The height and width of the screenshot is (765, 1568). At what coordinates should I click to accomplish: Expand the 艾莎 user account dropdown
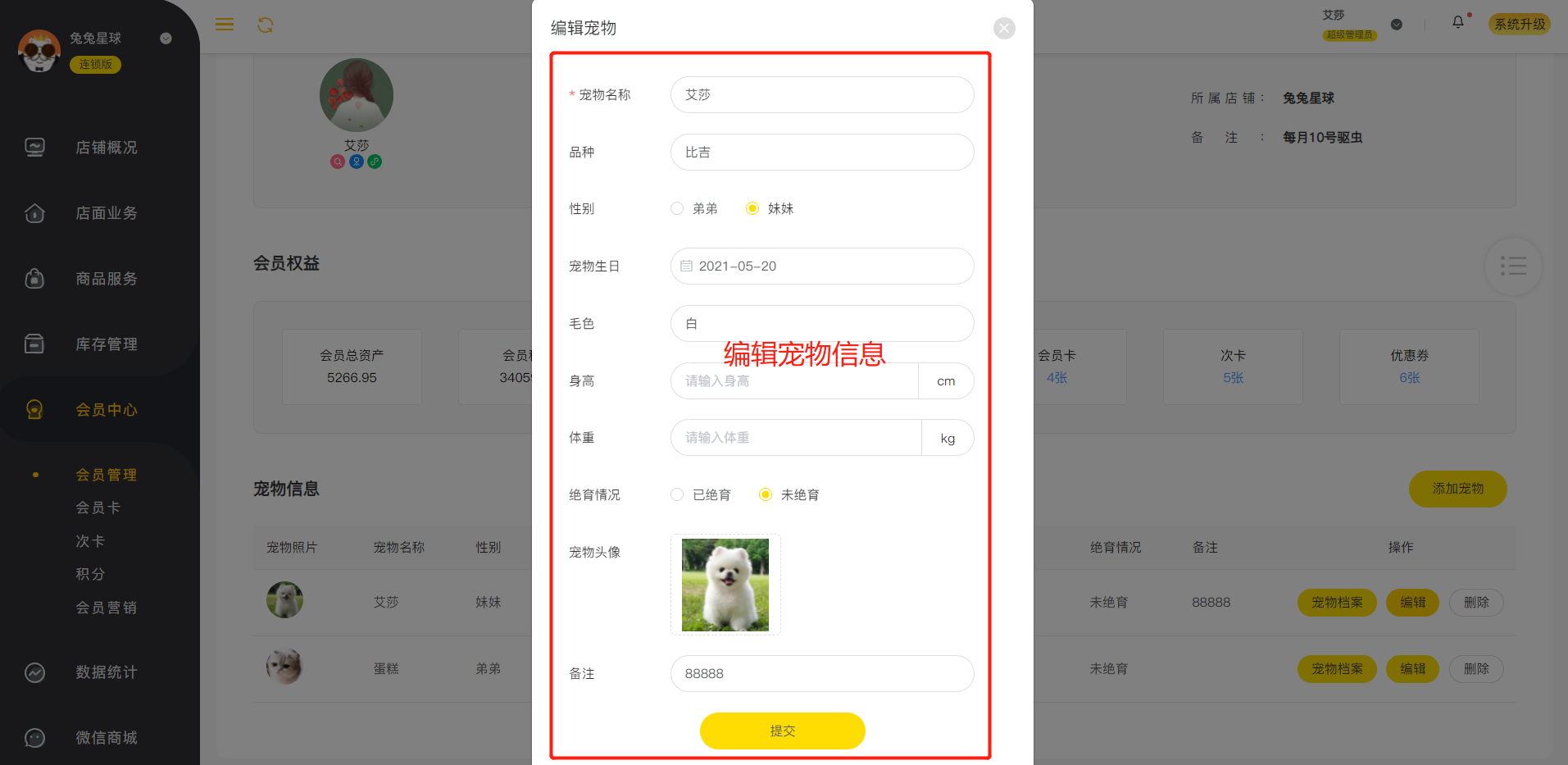pos(1397,25)
